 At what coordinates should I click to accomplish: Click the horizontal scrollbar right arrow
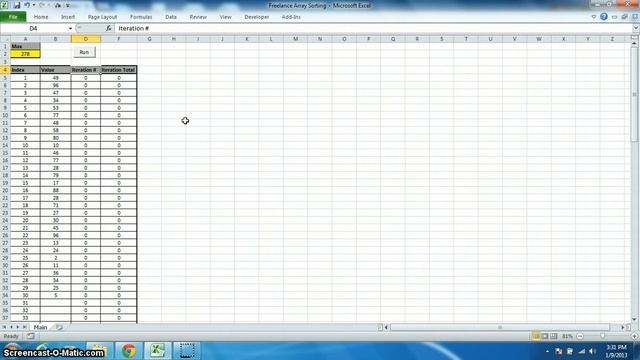click(623, 327)
